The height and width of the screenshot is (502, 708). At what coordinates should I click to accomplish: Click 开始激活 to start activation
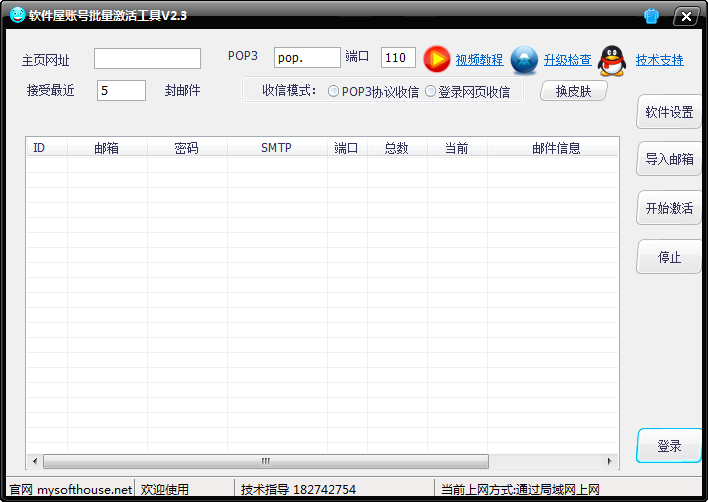[669, 208]
